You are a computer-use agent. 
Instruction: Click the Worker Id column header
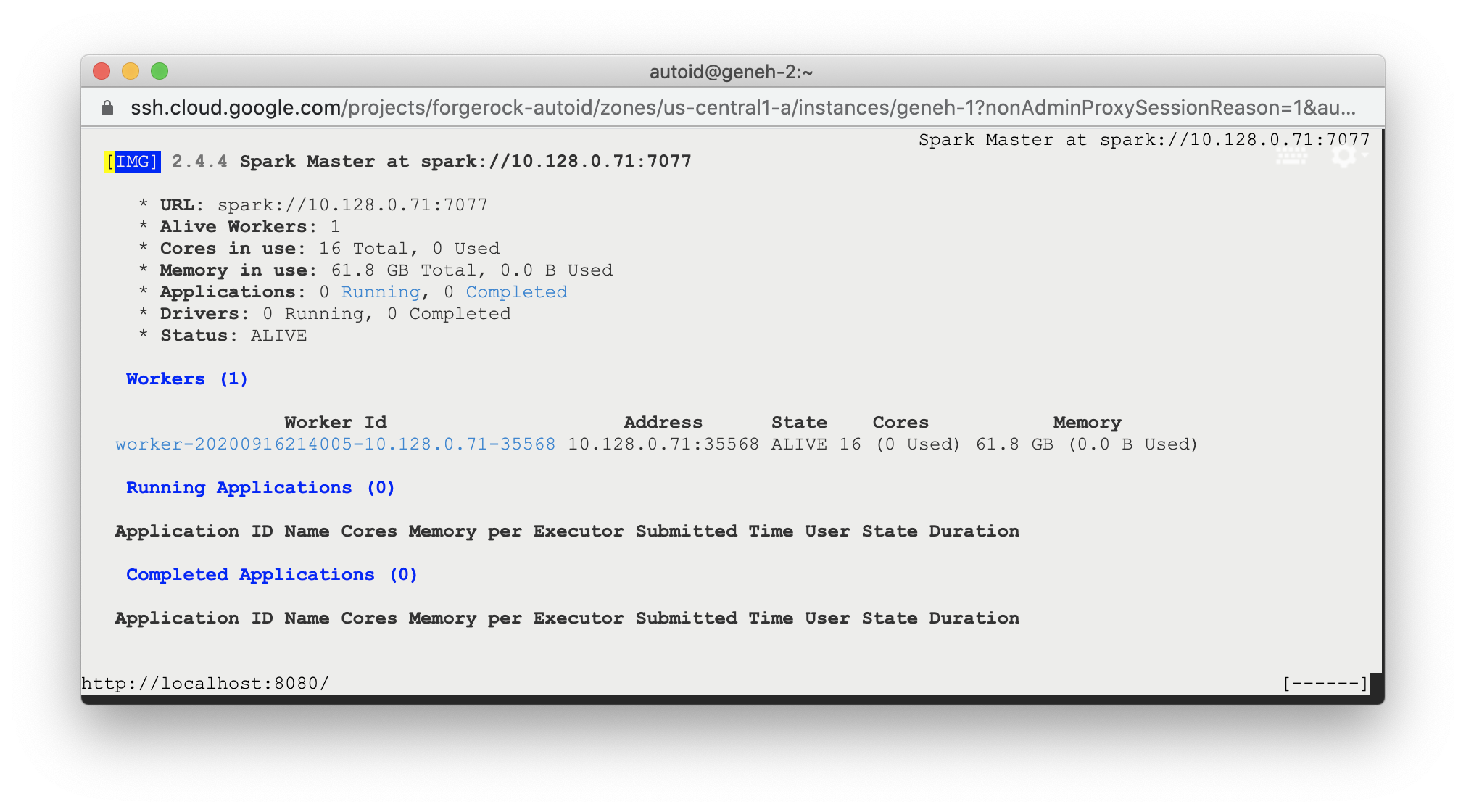pyautogui.click(x=335, y=423)
